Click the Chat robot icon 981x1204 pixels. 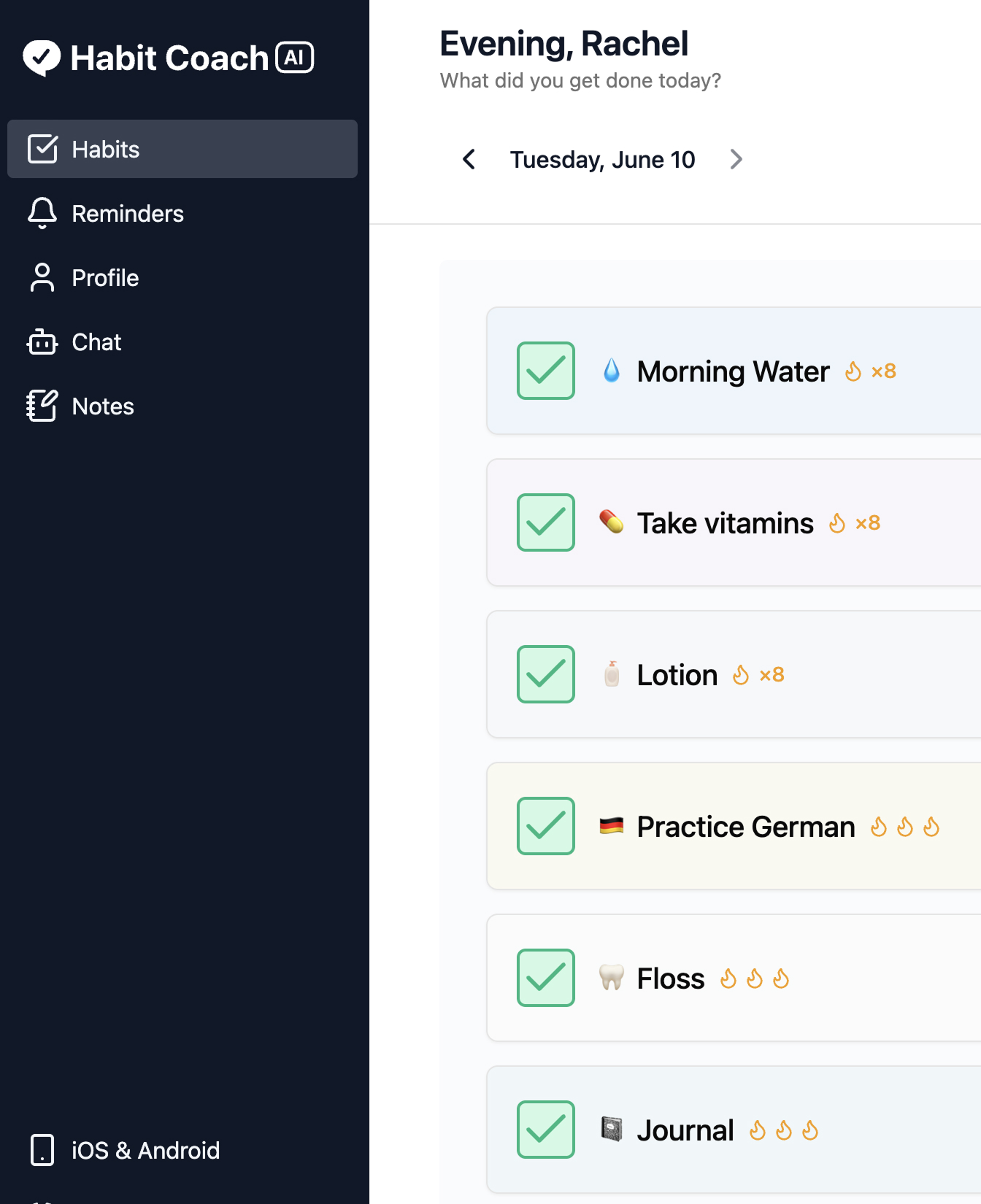point(42,341)
